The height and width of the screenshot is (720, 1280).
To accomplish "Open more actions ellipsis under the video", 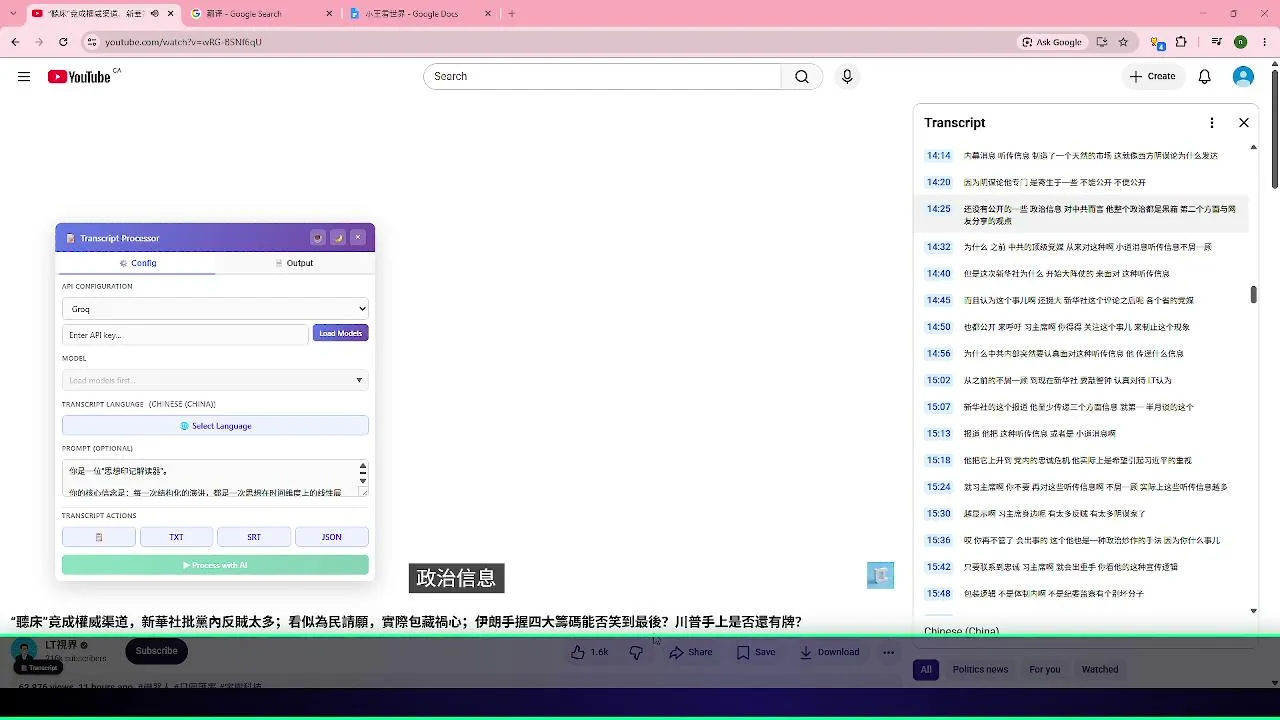I will click(888, 652).
